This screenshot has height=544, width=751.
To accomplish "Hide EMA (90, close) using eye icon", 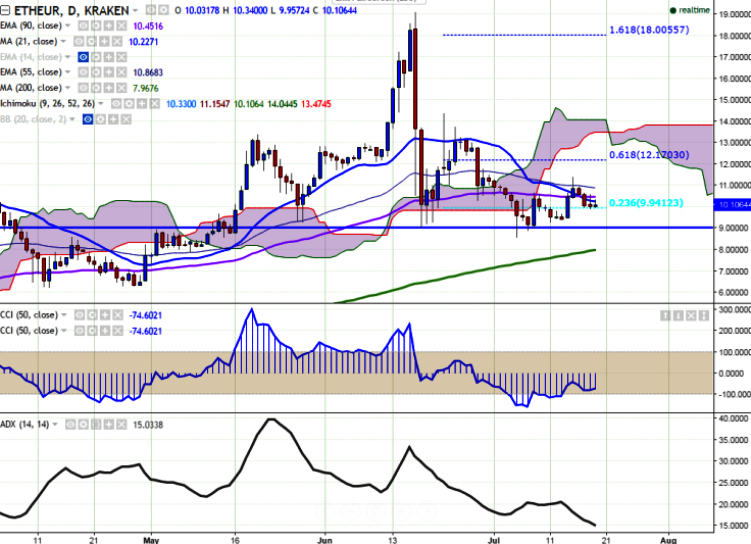I will coord(83,26).
